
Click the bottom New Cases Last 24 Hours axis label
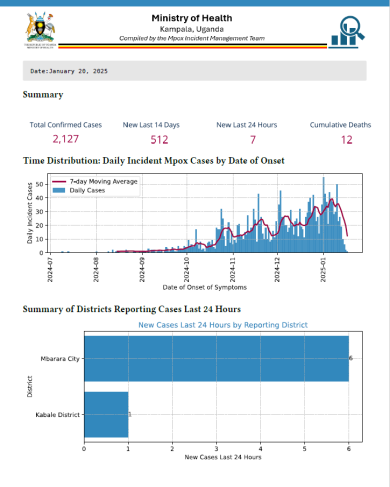[x=223, y=457]
